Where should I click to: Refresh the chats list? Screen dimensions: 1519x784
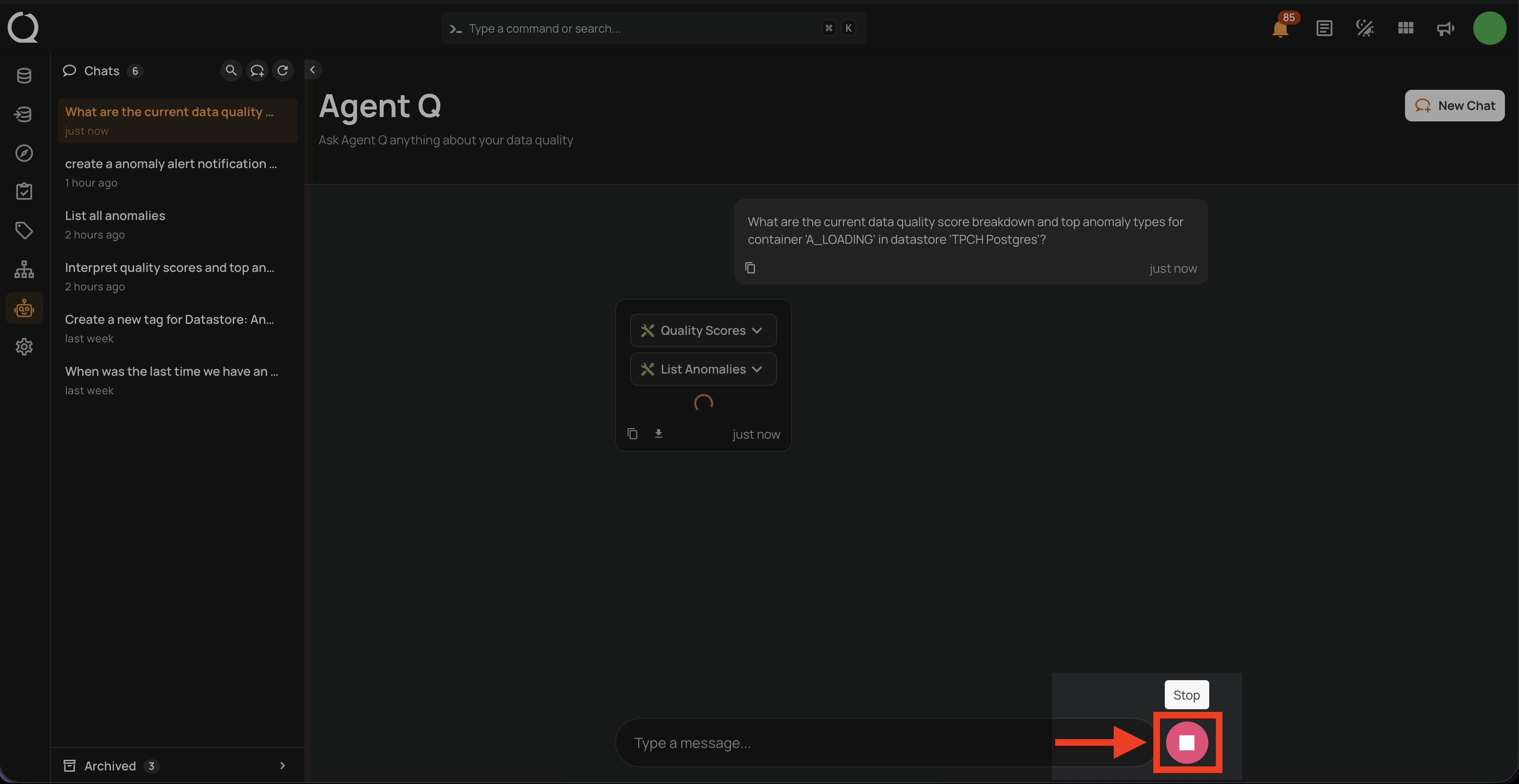[283, 71]
